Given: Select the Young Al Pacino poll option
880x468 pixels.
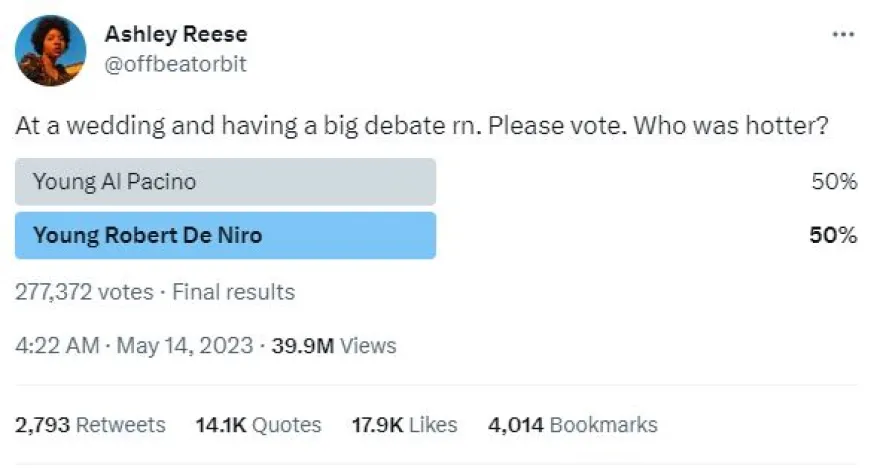Looking at the screenshot, I should (x=226, y=182).
